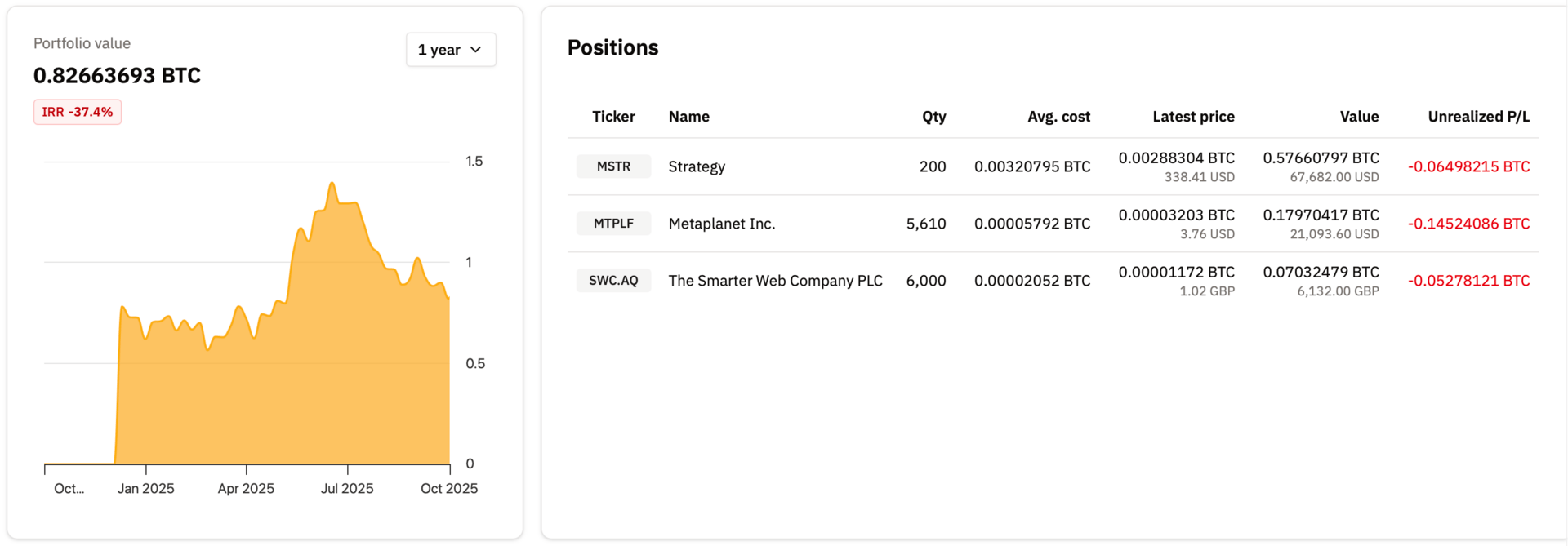Select the Strategy position name
The image size is (1568, 546).
(x=697, y=166)
